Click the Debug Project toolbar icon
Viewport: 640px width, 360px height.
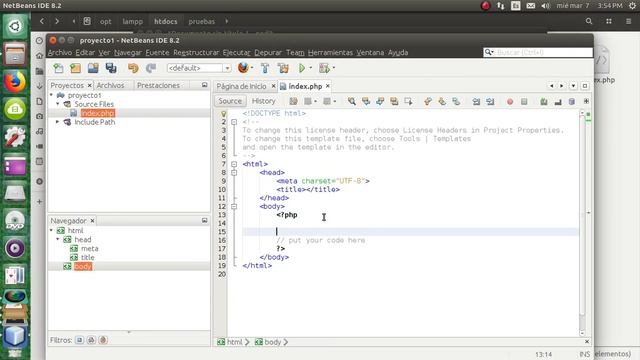(324, 68)
